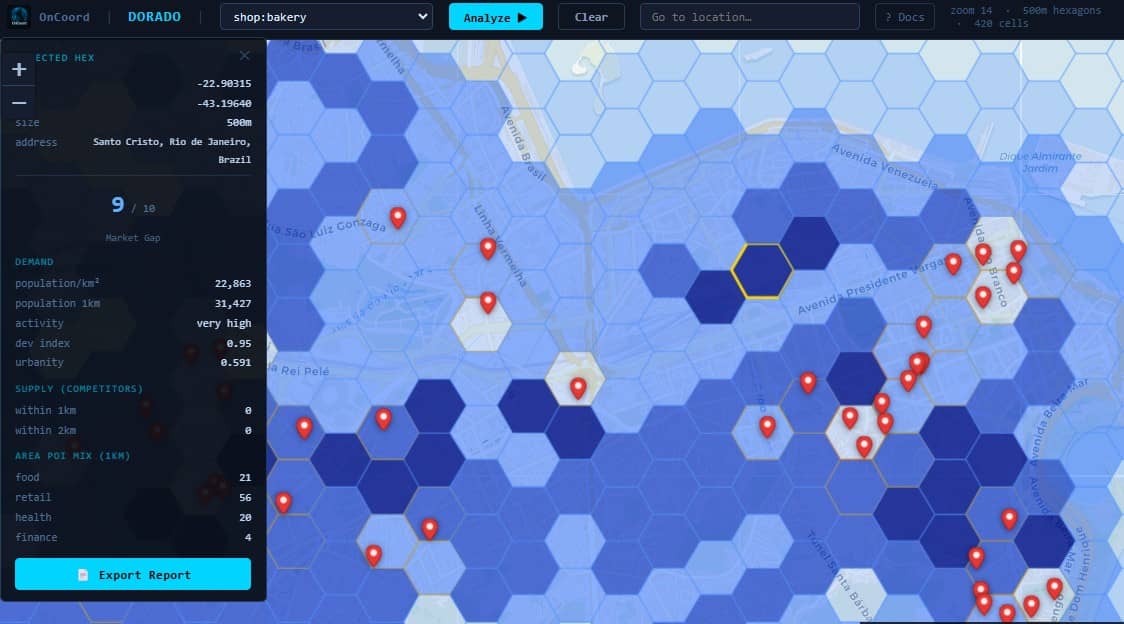The width and height of the screenshot is (1124, 624).
Task: Click the bakery pin near São Luiz Gonzaga
Action: pos(398,217)
